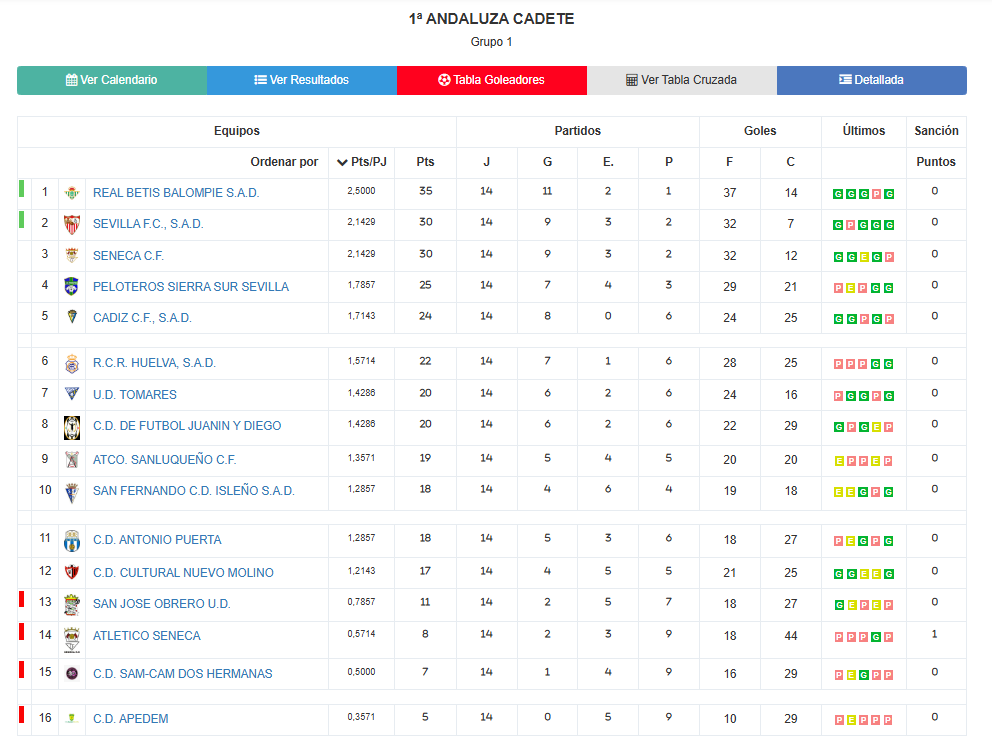Click the R.C.R. Huelva crest icon

(x=72, y=363)
